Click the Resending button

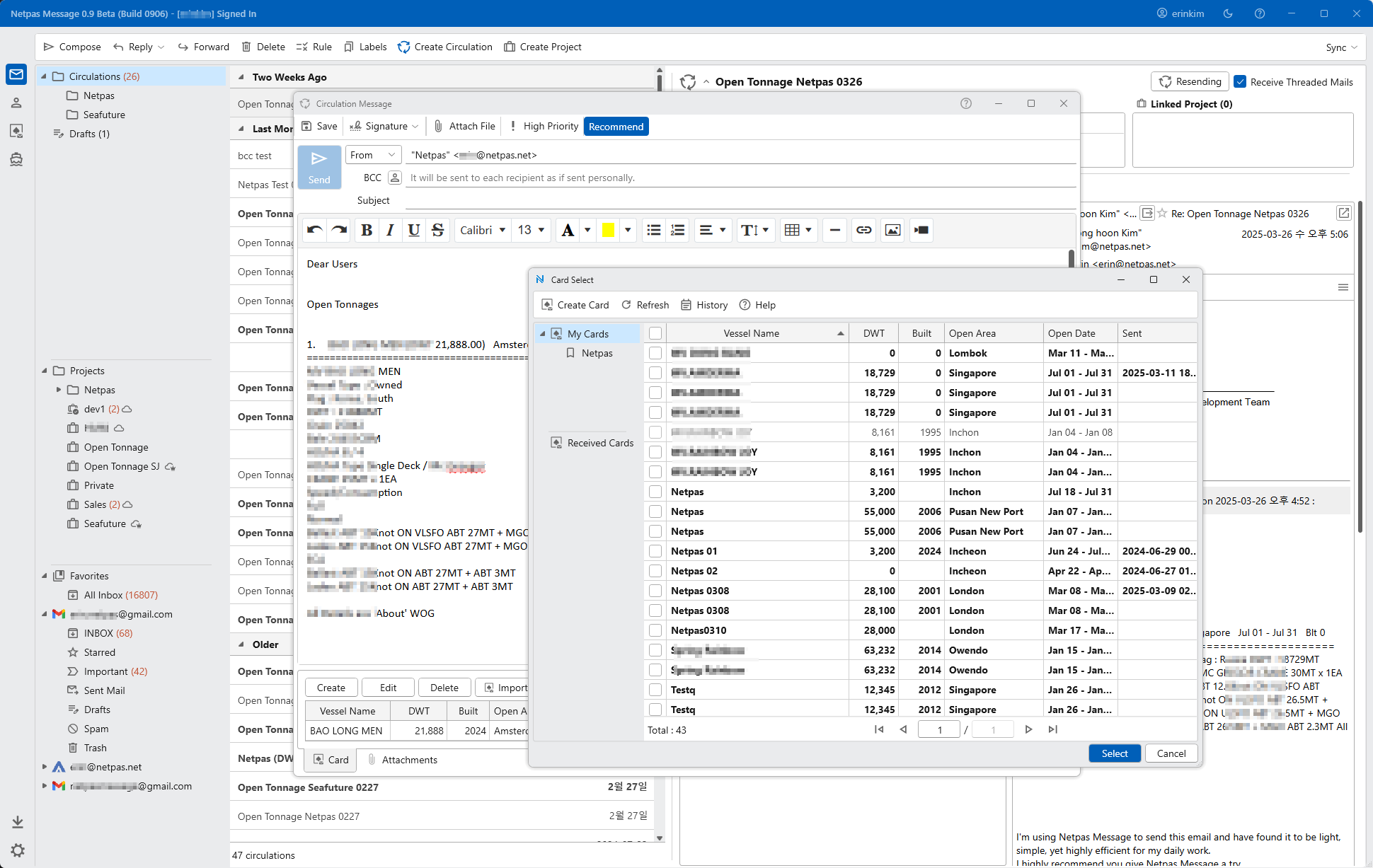point(1190,82)
